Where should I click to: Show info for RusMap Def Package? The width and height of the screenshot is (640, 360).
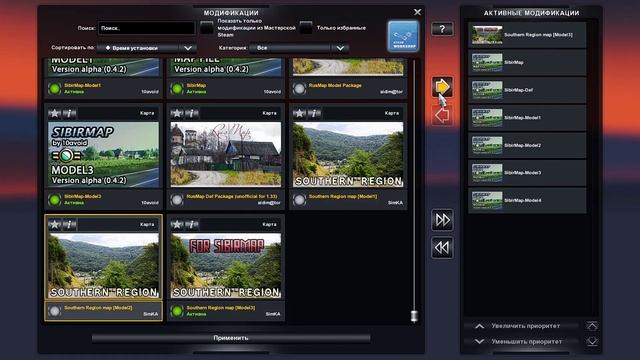point(191,113)
